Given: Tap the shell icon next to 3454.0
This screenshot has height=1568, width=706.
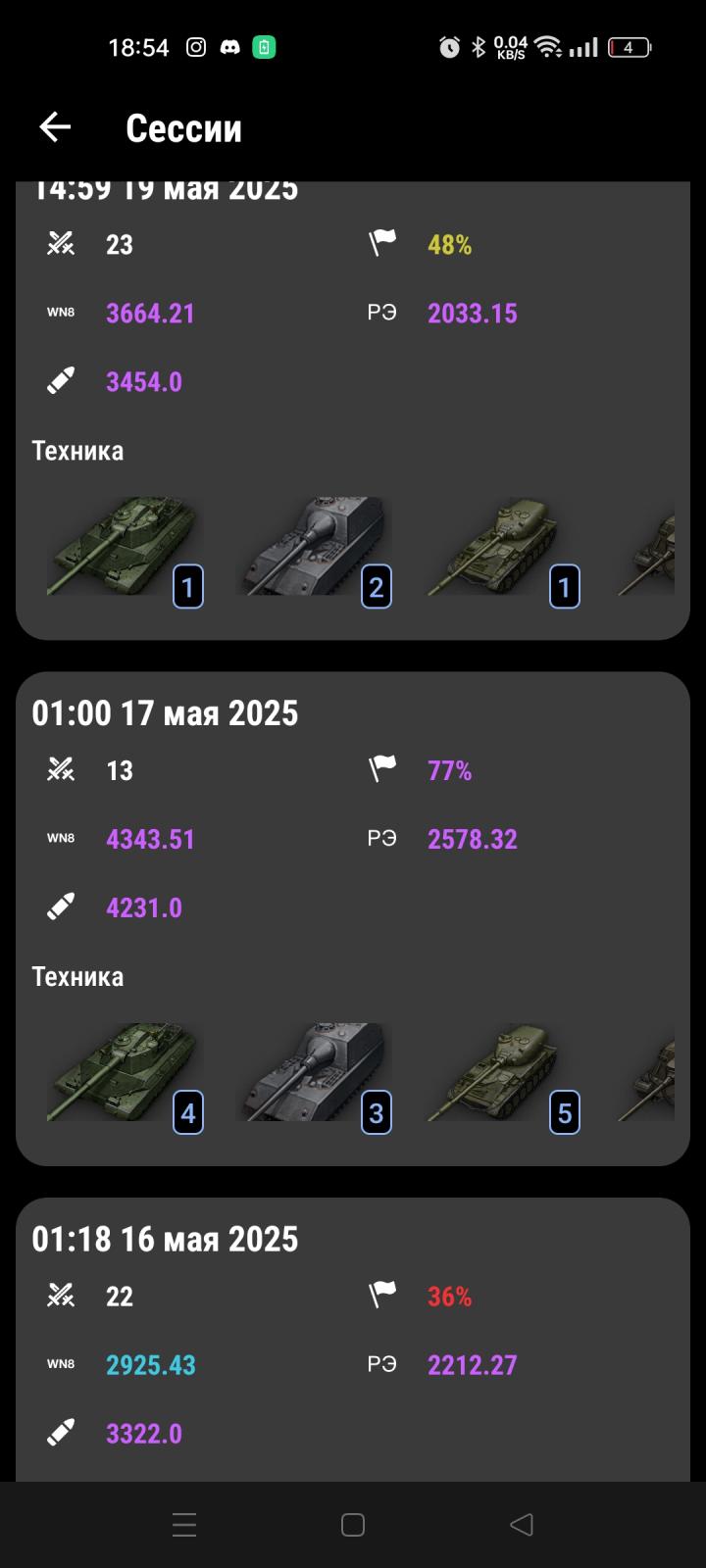Looking at the screenshot, I should pos(61,381).
